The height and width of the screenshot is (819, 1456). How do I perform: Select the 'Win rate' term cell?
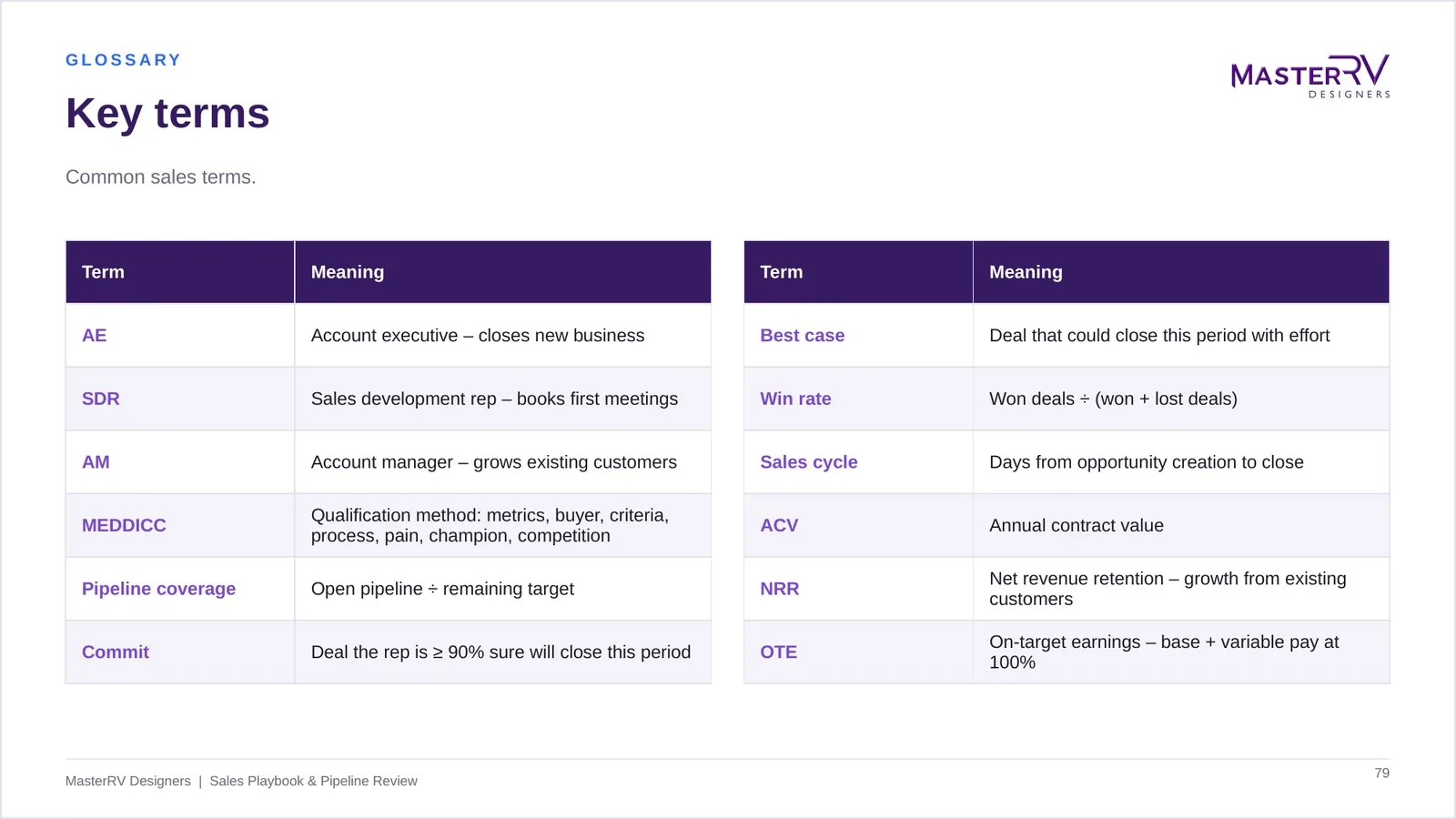point(858,399)
